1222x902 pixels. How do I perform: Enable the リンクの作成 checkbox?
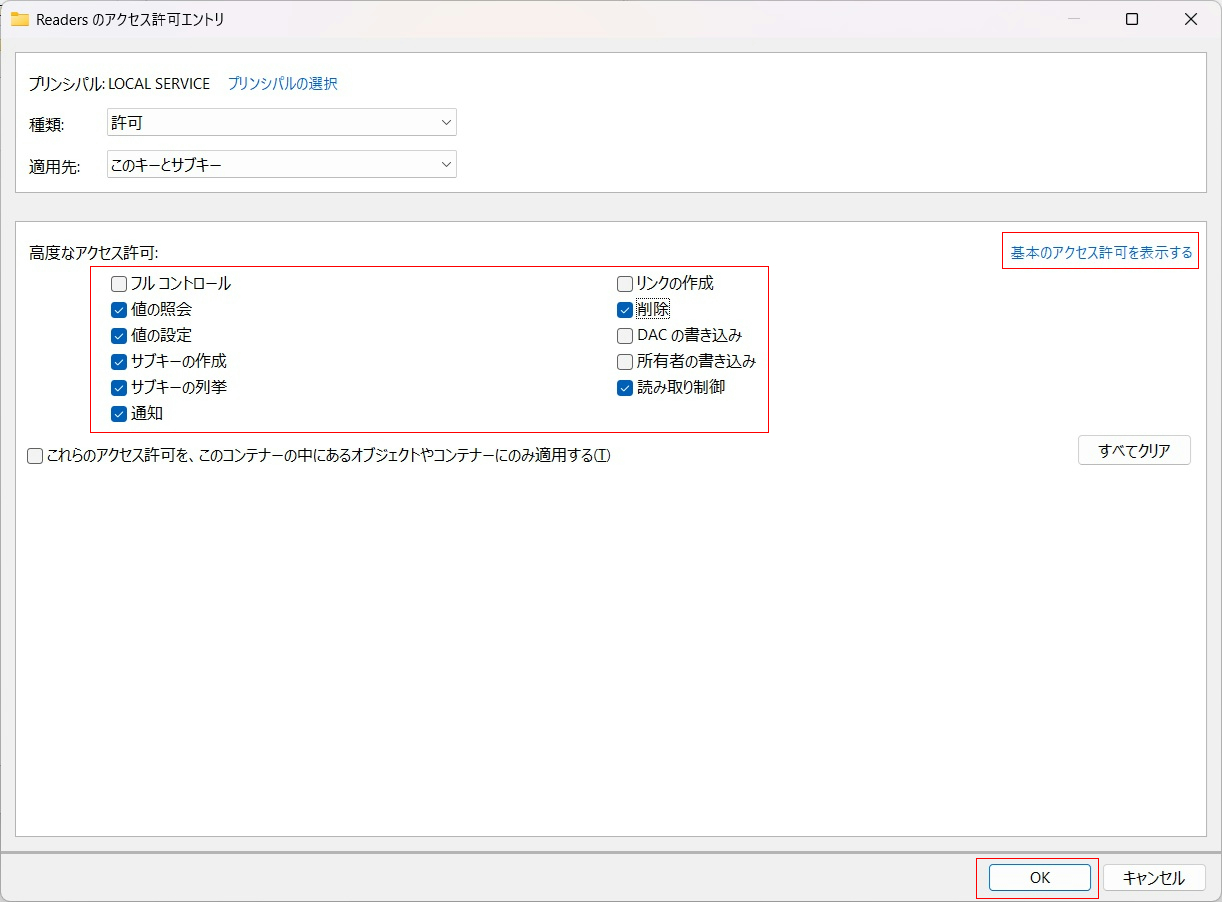pyautogui.click(x=625, y=284)
